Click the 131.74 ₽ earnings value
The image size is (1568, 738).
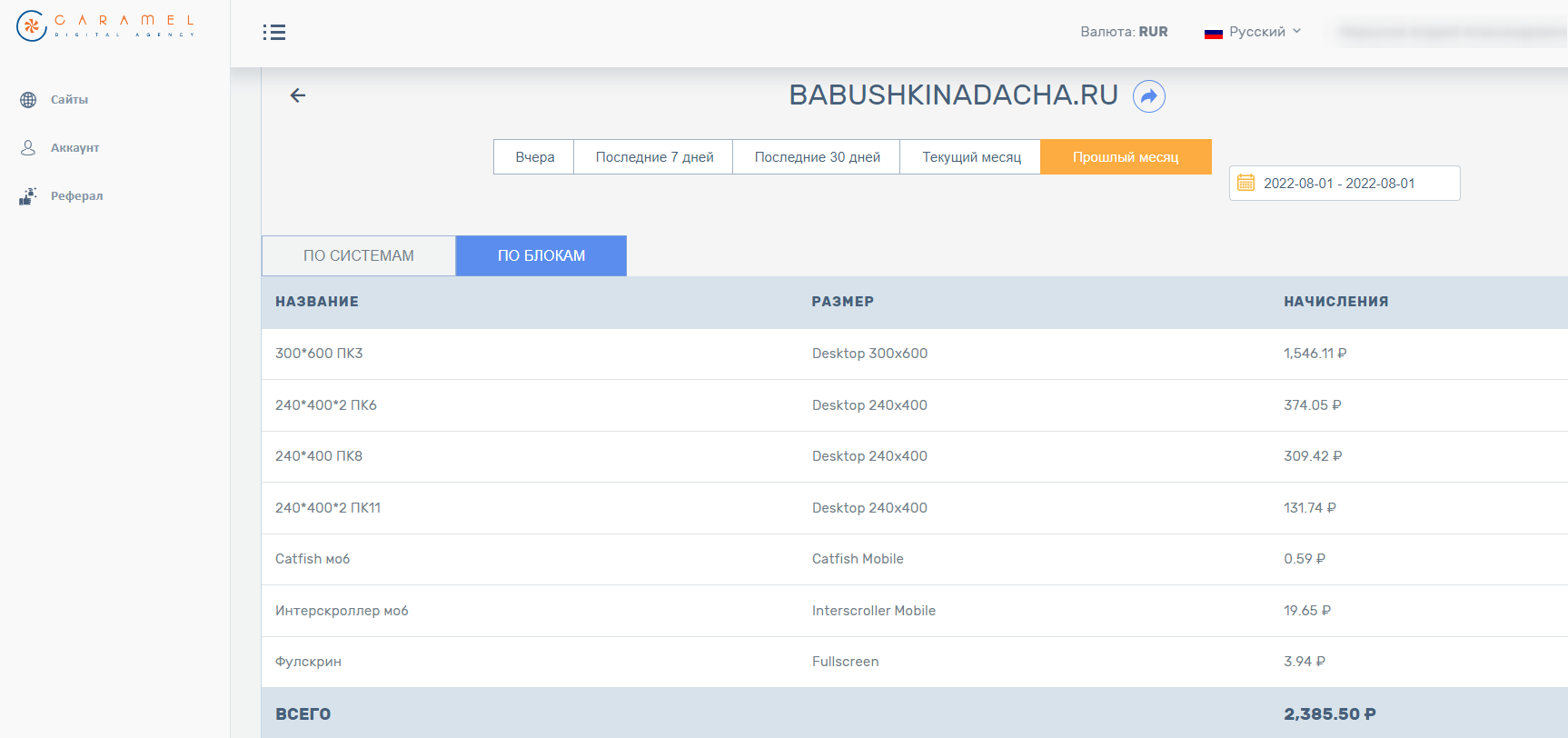pos(1310,508)
